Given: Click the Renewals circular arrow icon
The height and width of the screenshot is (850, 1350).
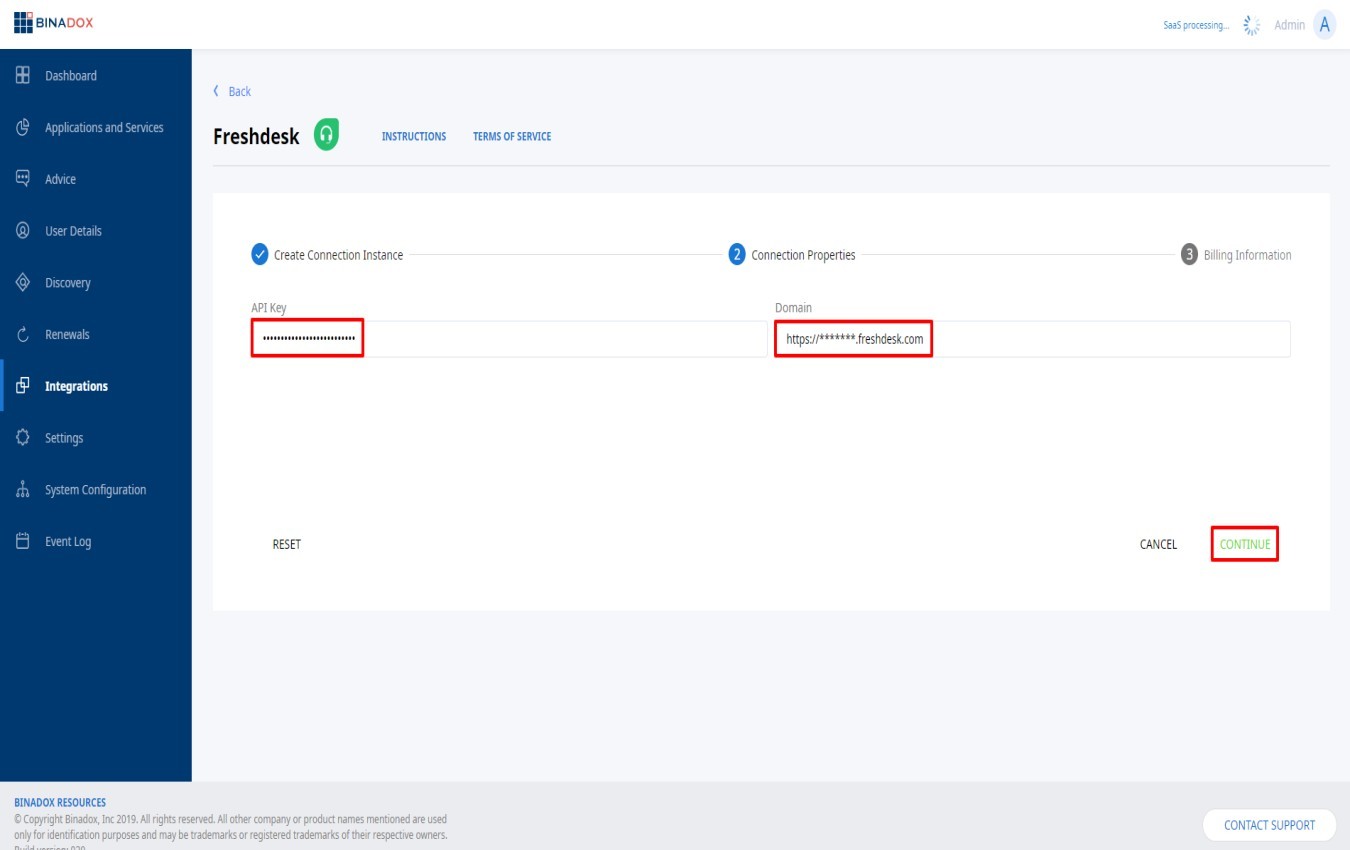Looking at the screenshot, I should click(x=22, y=335).
